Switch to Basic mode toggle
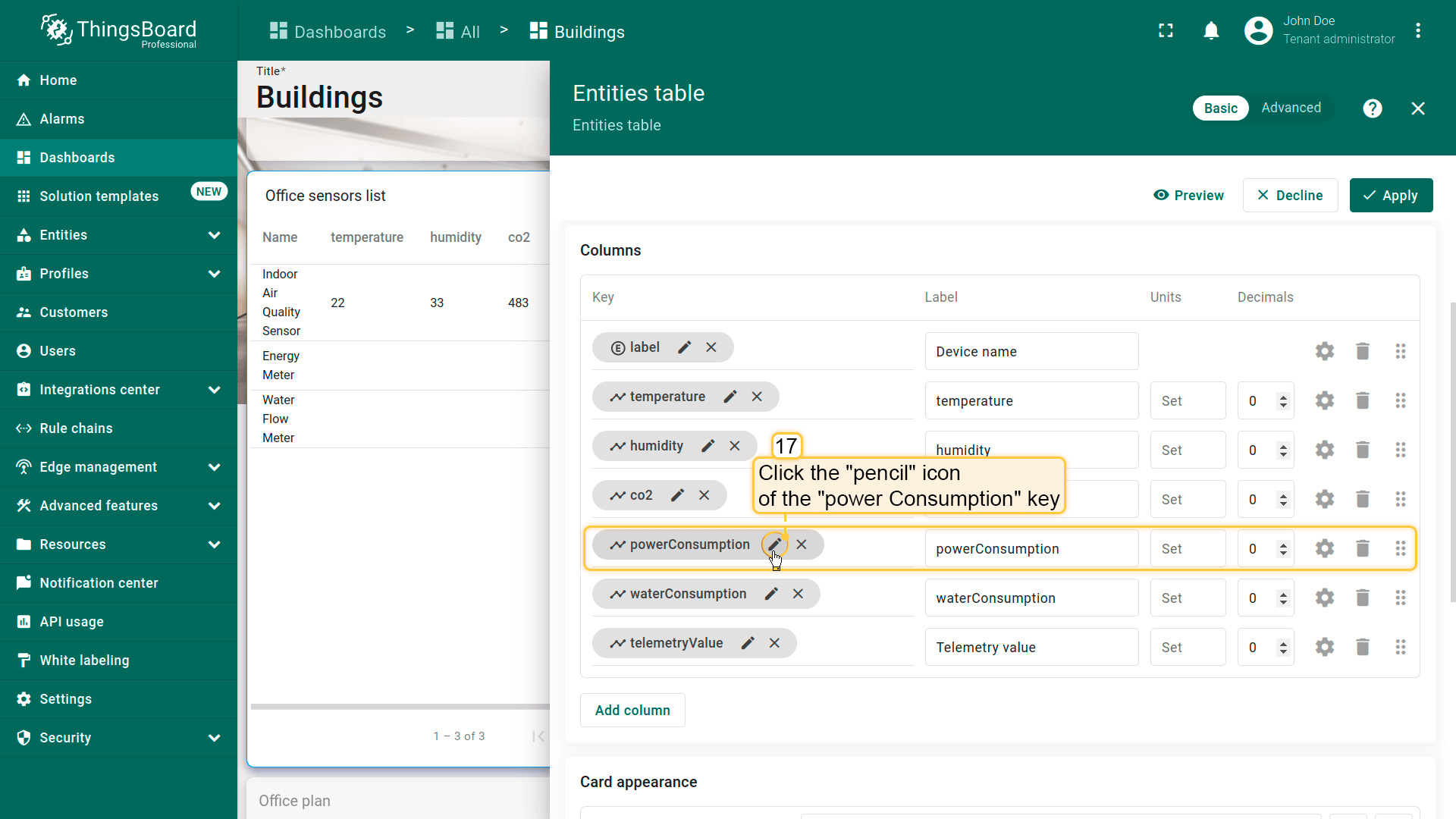This screenshot has height=819, width=1456. (1220, 108)
